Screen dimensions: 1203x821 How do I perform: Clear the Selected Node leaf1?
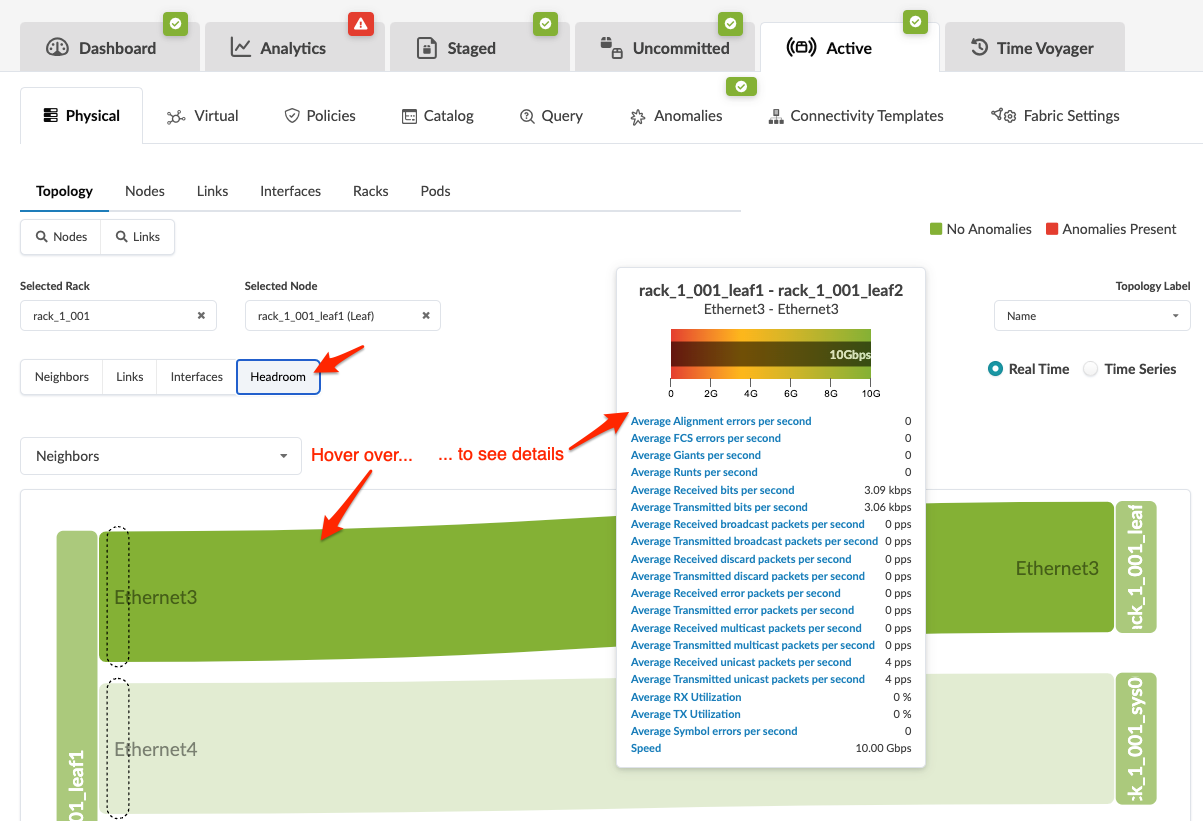(x=425, y=316)
